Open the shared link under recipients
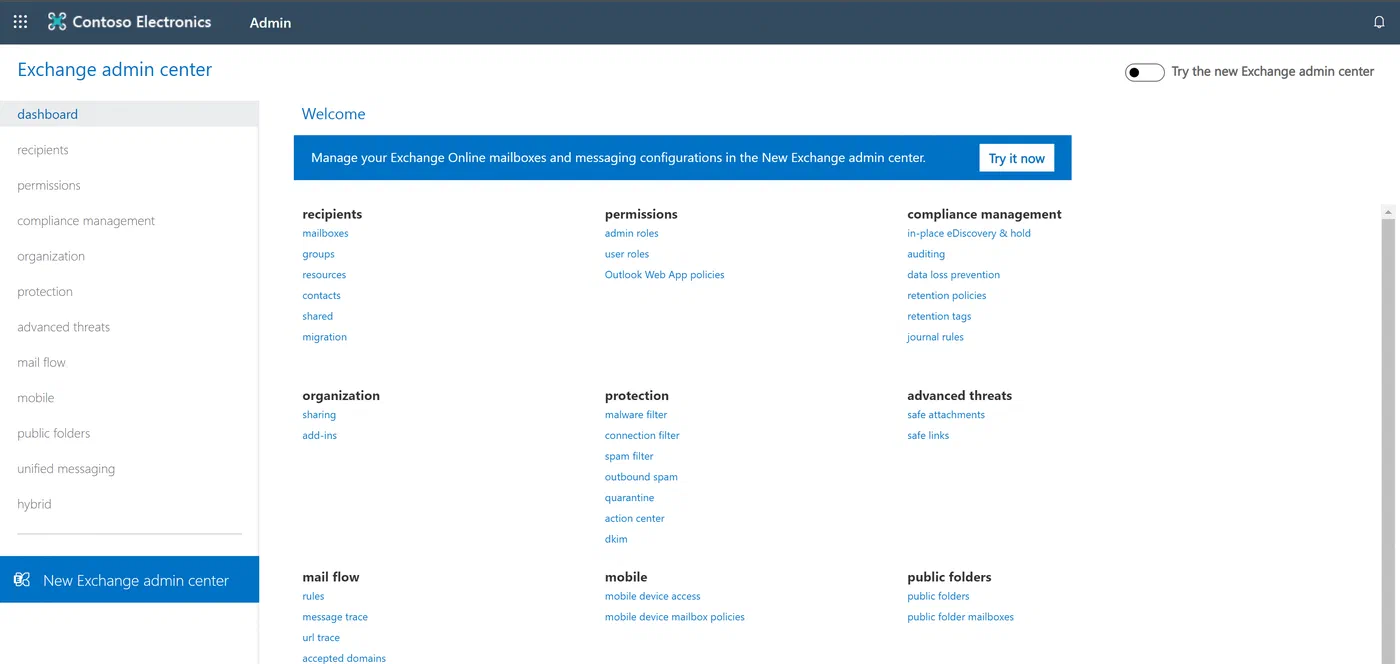This screenshot has width=1400, height=664. (x=317, y=316)
